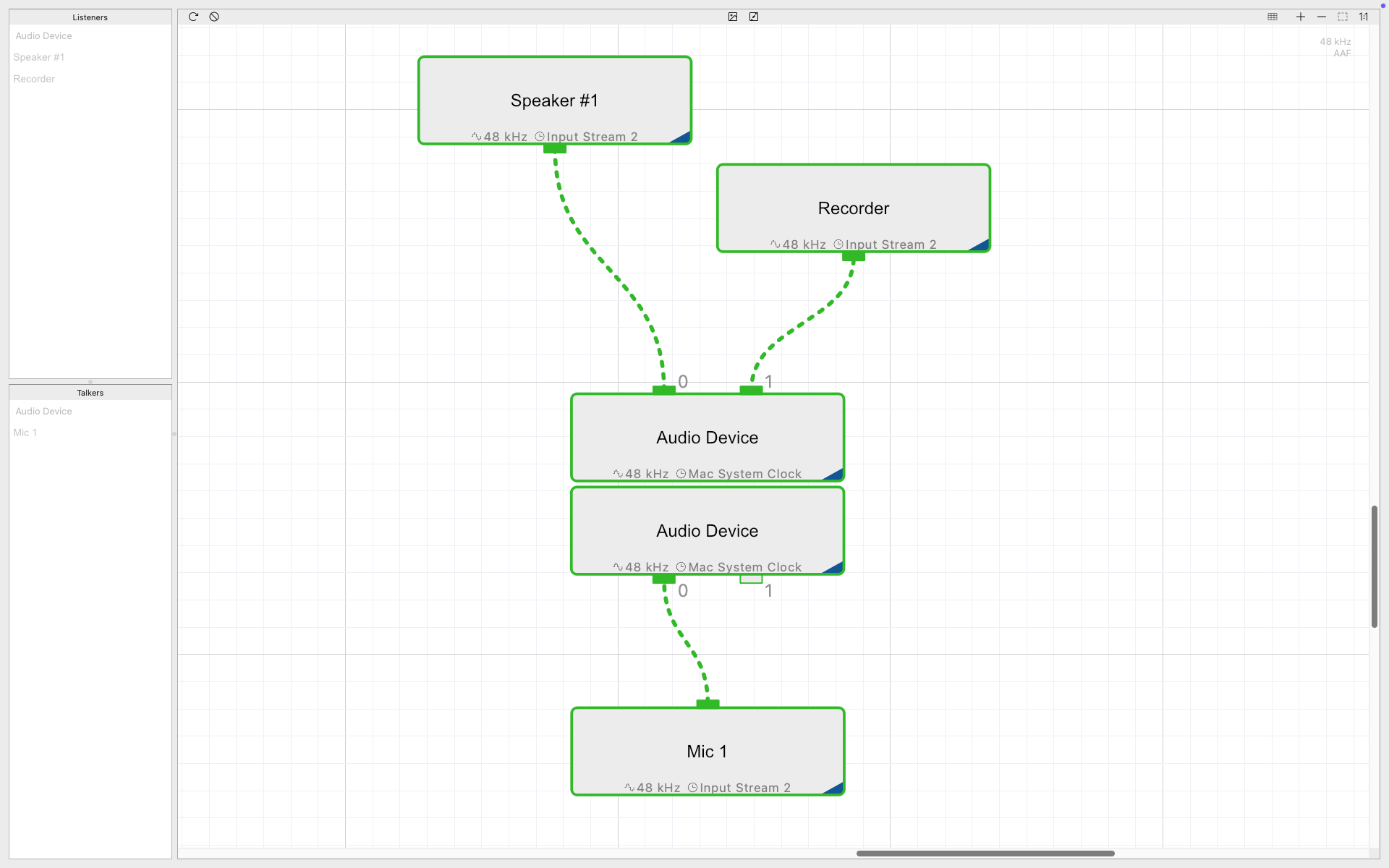Viewport: 1389px width, 868px height.
Task: Click the export image icon
Action: tap(733, 17)
